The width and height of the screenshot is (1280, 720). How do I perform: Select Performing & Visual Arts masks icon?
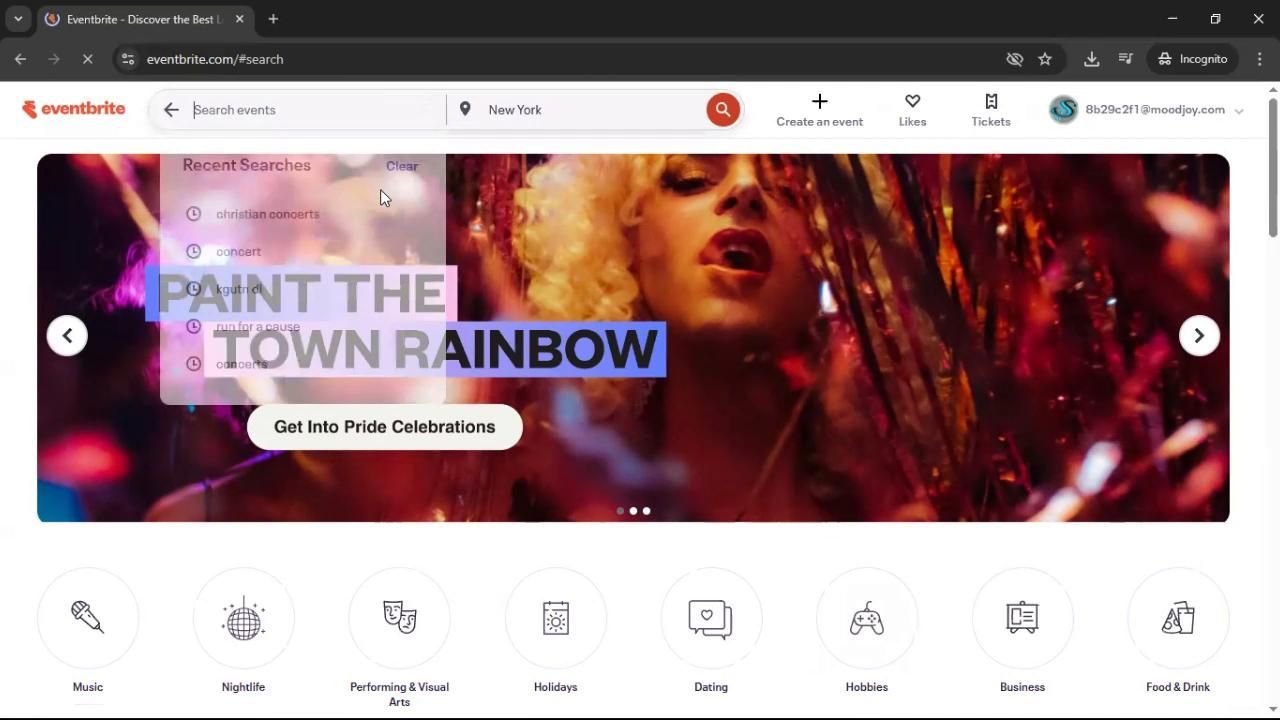click(x=399, y=619)
